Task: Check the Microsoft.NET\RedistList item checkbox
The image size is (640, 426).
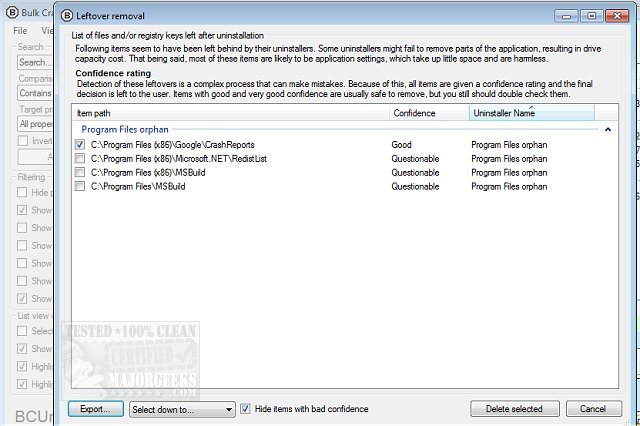Action: 80,159
